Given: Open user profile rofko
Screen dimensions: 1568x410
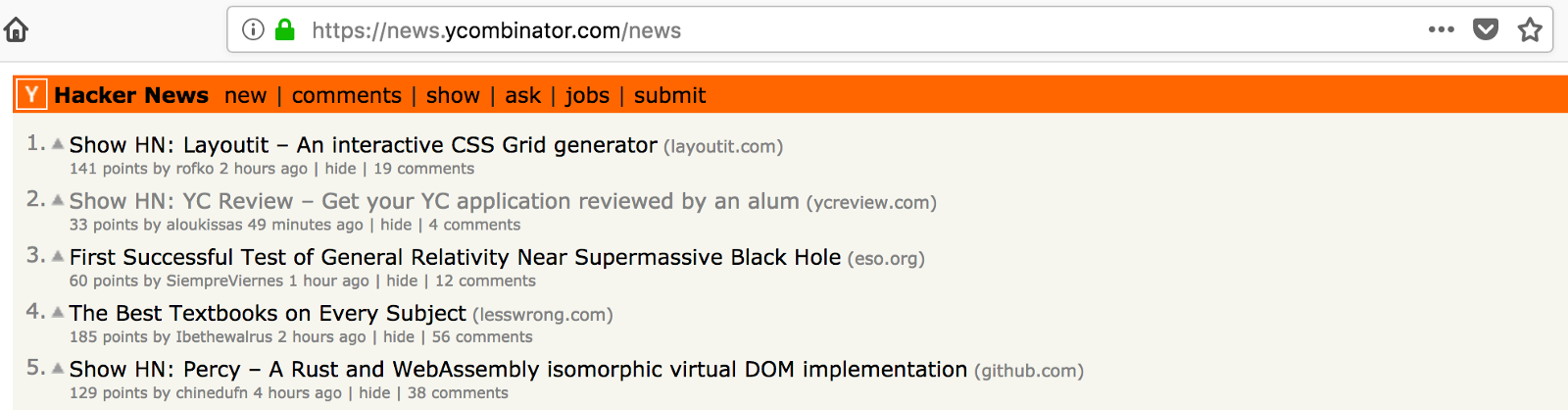Looking at the screenshot, I should click(194, 169).
